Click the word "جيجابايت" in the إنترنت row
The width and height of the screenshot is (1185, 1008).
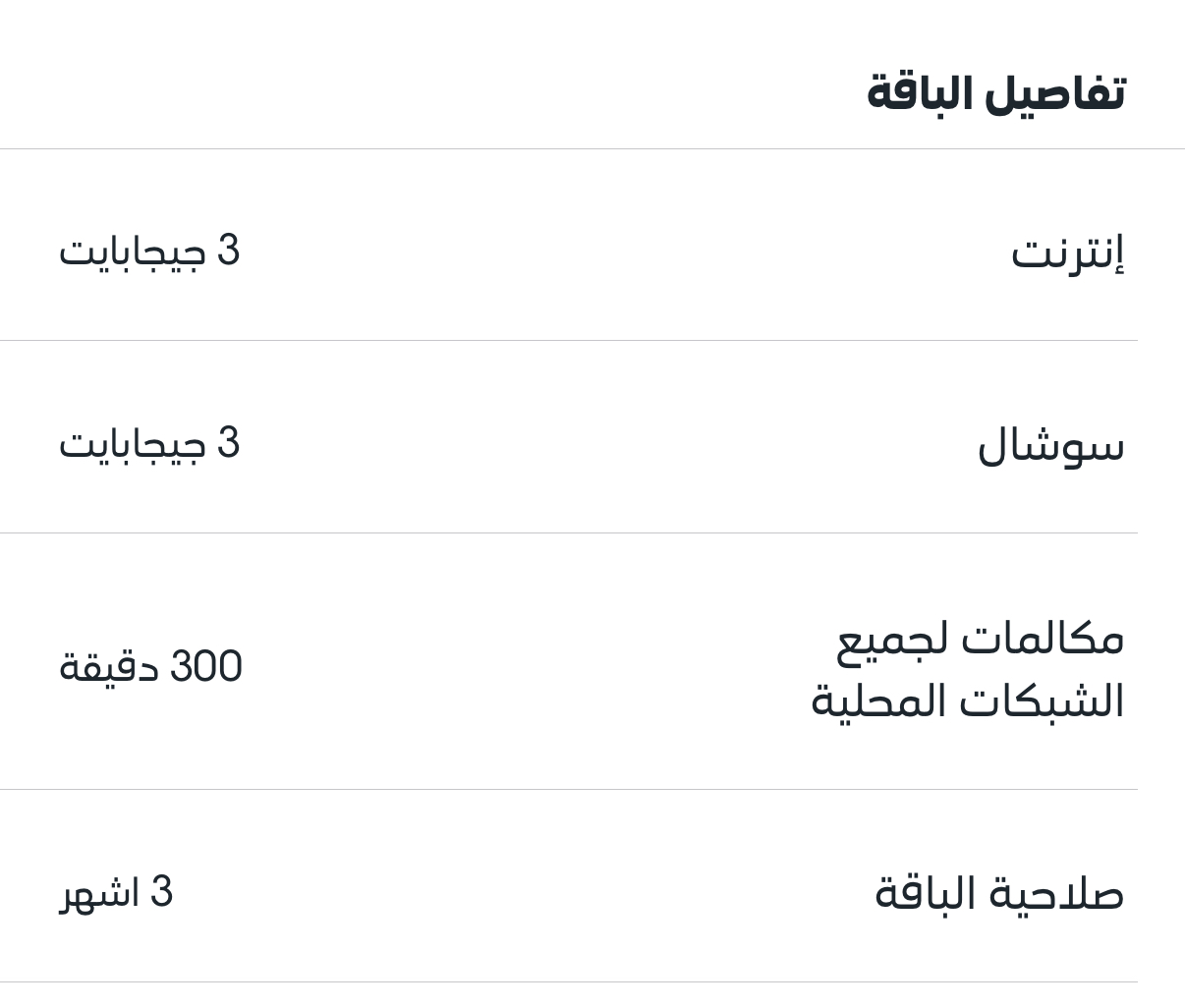[132, 252]
